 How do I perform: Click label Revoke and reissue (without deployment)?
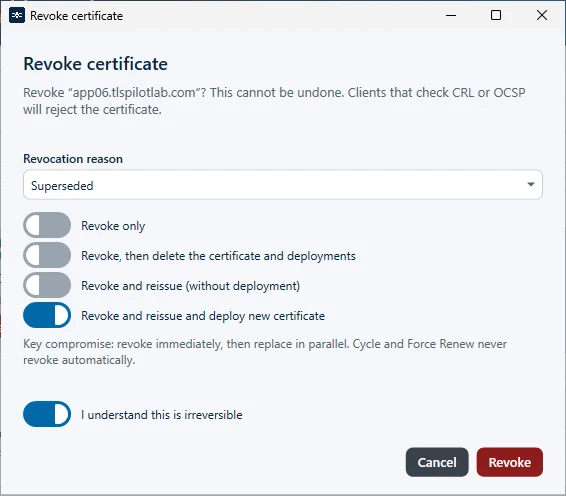190,286
